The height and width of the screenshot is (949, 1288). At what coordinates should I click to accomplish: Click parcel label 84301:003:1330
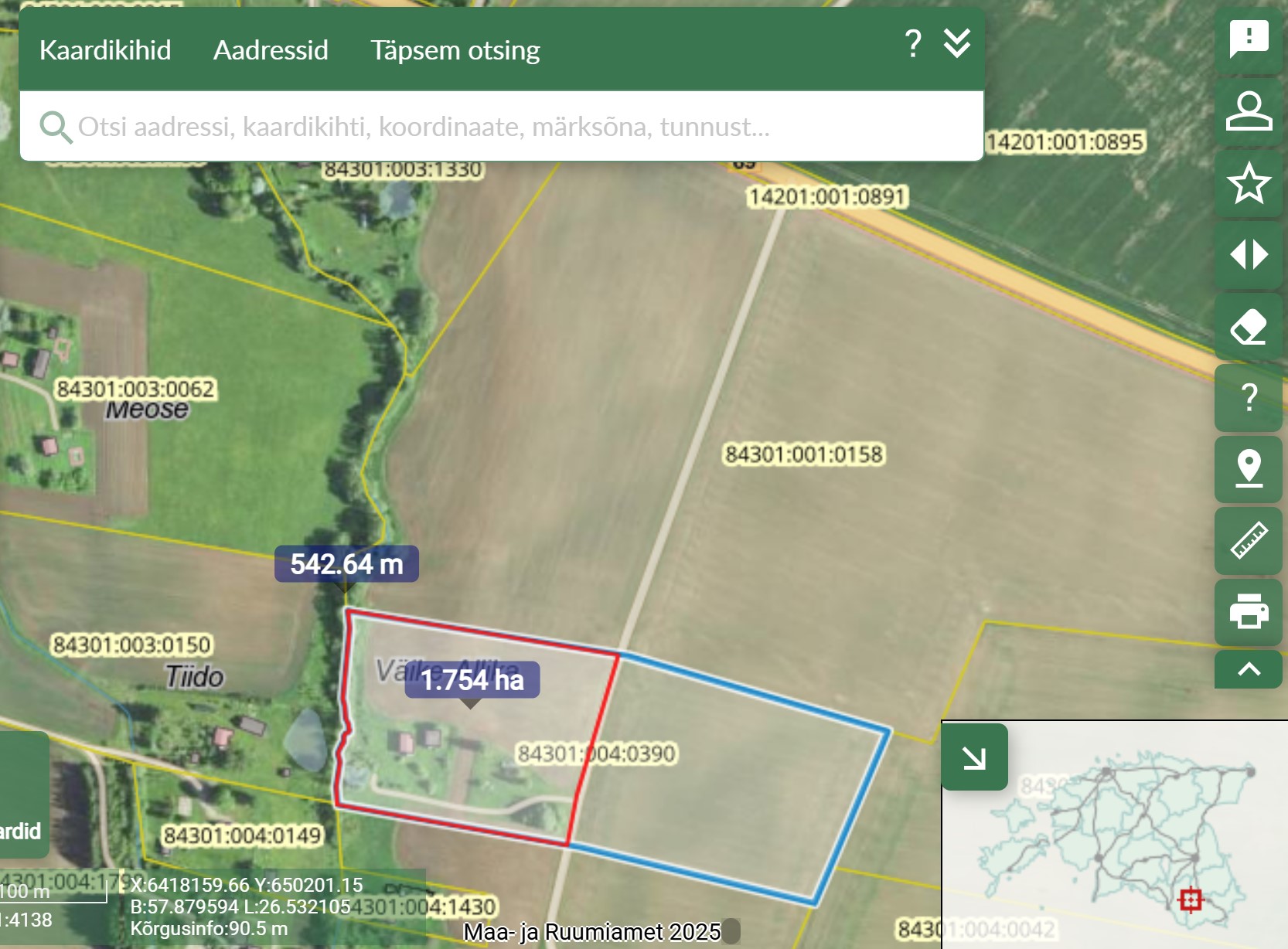tap(403, 169)
